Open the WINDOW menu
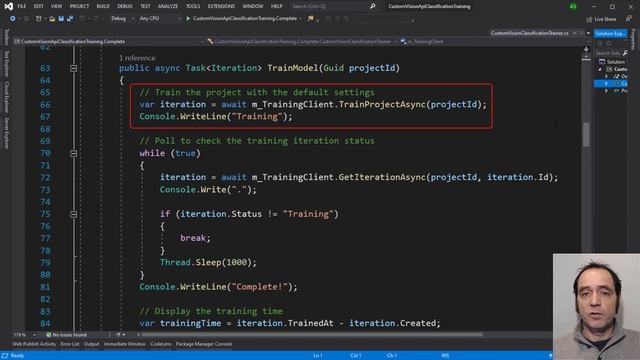 coord(253,6)
